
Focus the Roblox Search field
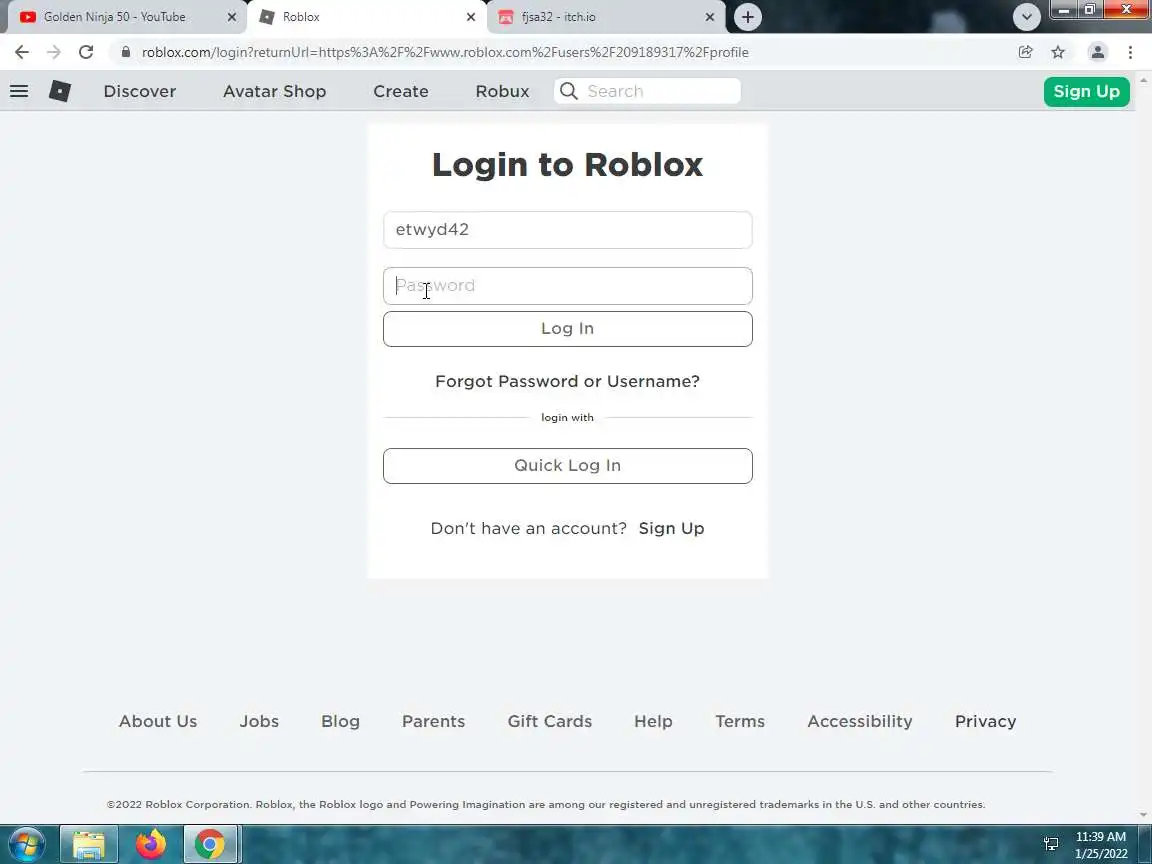647,91
